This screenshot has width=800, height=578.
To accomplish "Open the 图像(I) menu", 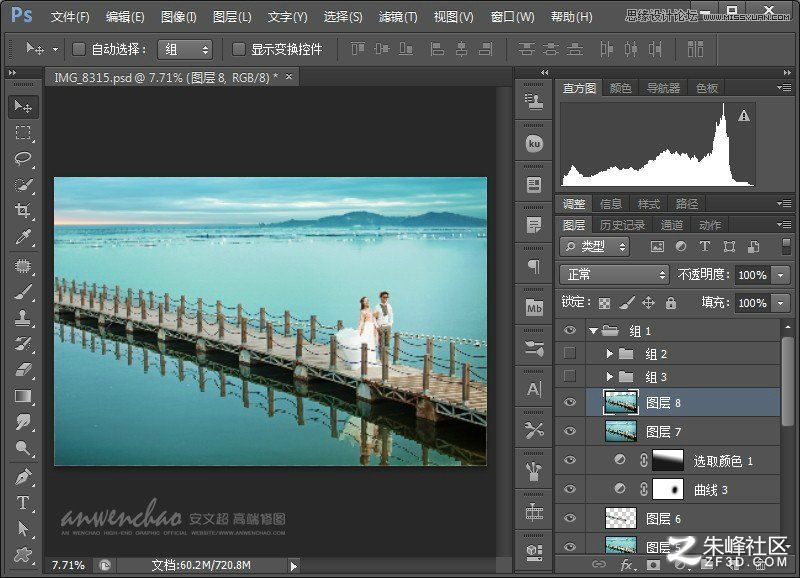I will 178,17.
